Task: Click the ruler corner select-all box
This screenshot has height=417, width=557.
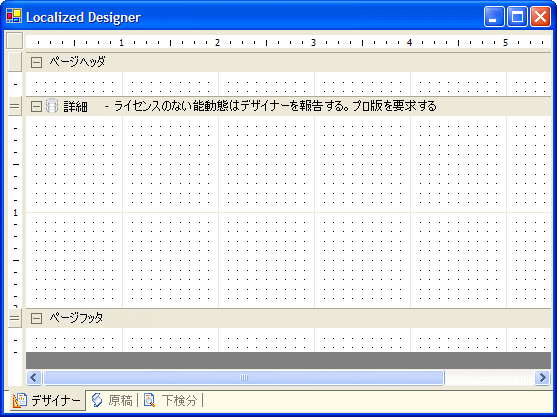Action: click(15, 40)
